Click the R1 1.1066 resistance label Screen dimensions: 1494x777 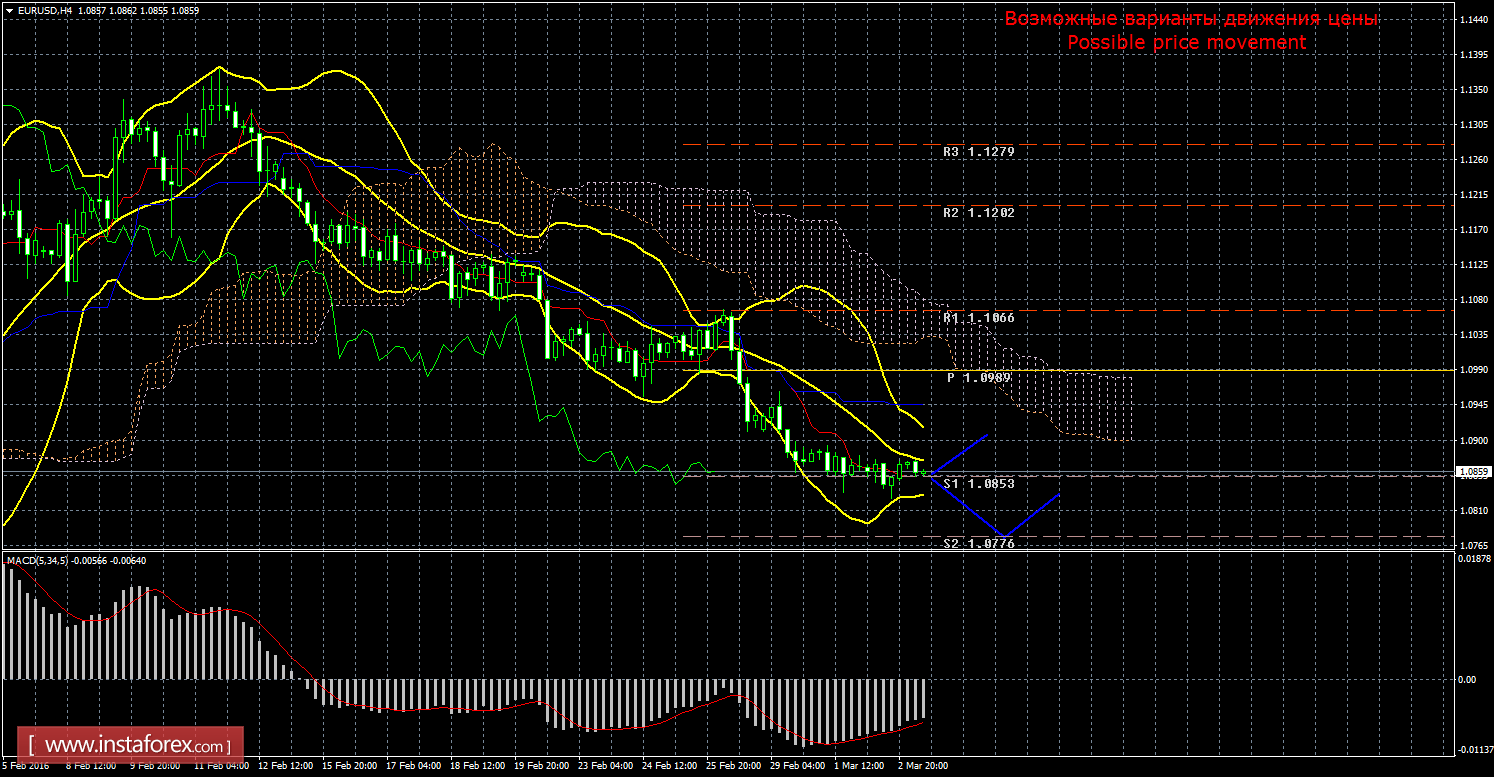(x=978, y=317)
